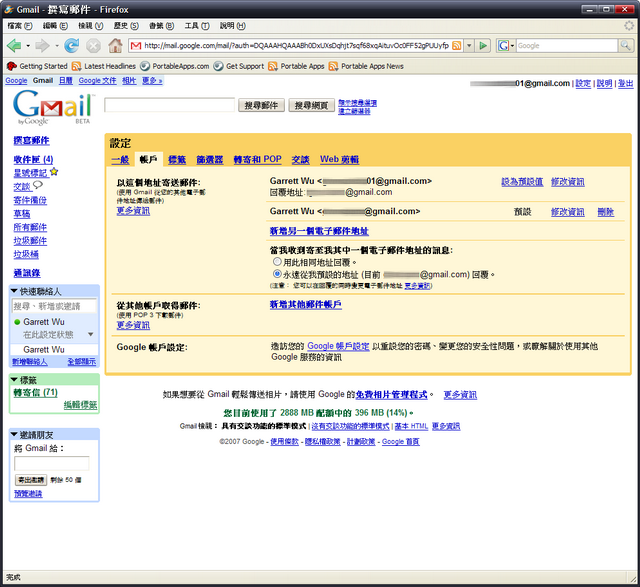The height and width of the screenshot is (587, 640).
Task: Collapse the 標籤 panel
Action: pos(14,380)
